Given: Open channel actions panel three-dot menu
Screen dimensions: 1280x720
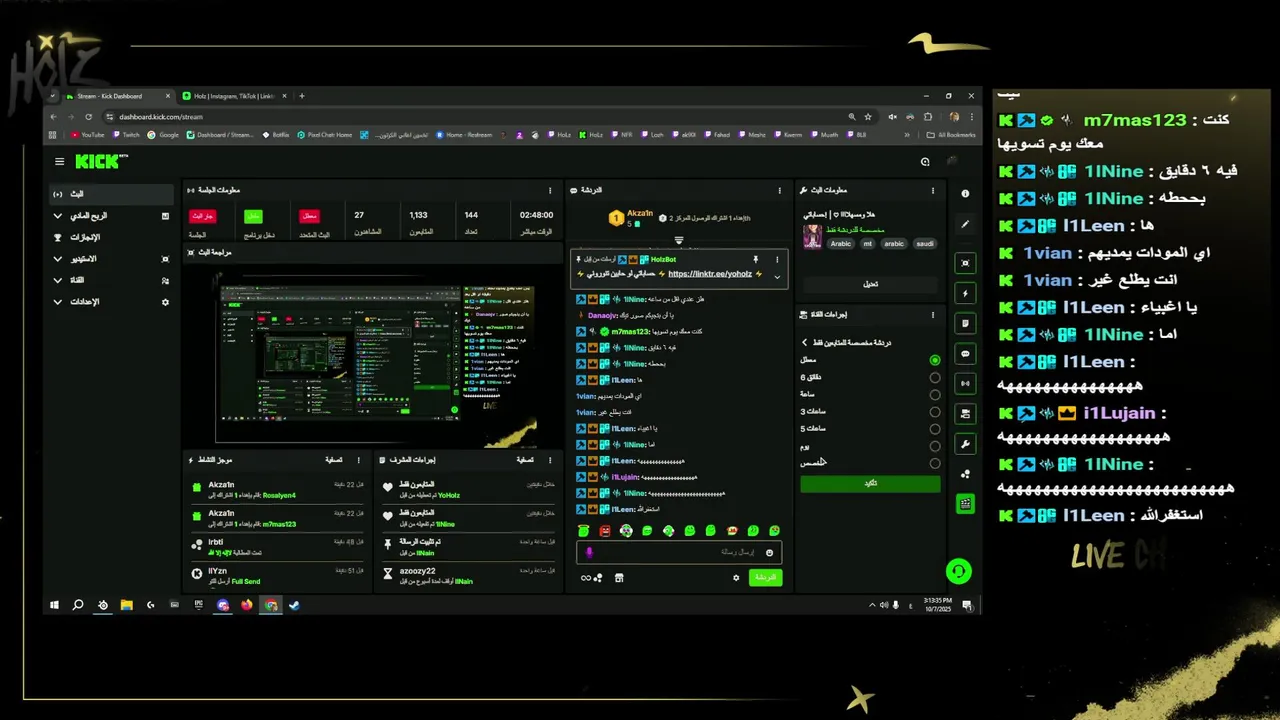Looking at the screenshot, I should coord(933,314).
